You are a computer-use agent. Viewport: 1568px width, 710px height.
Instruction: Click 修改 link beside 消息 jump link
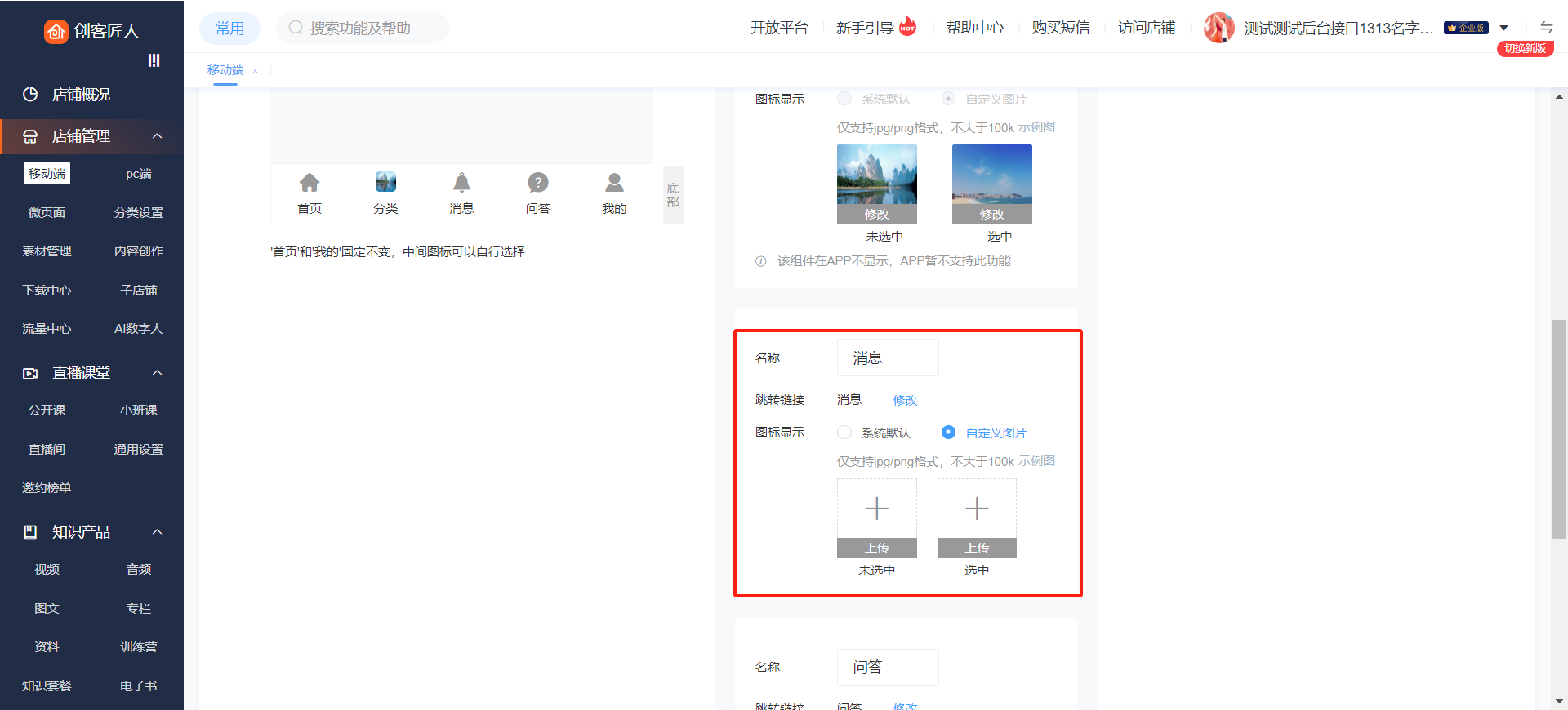pos(905,400)
